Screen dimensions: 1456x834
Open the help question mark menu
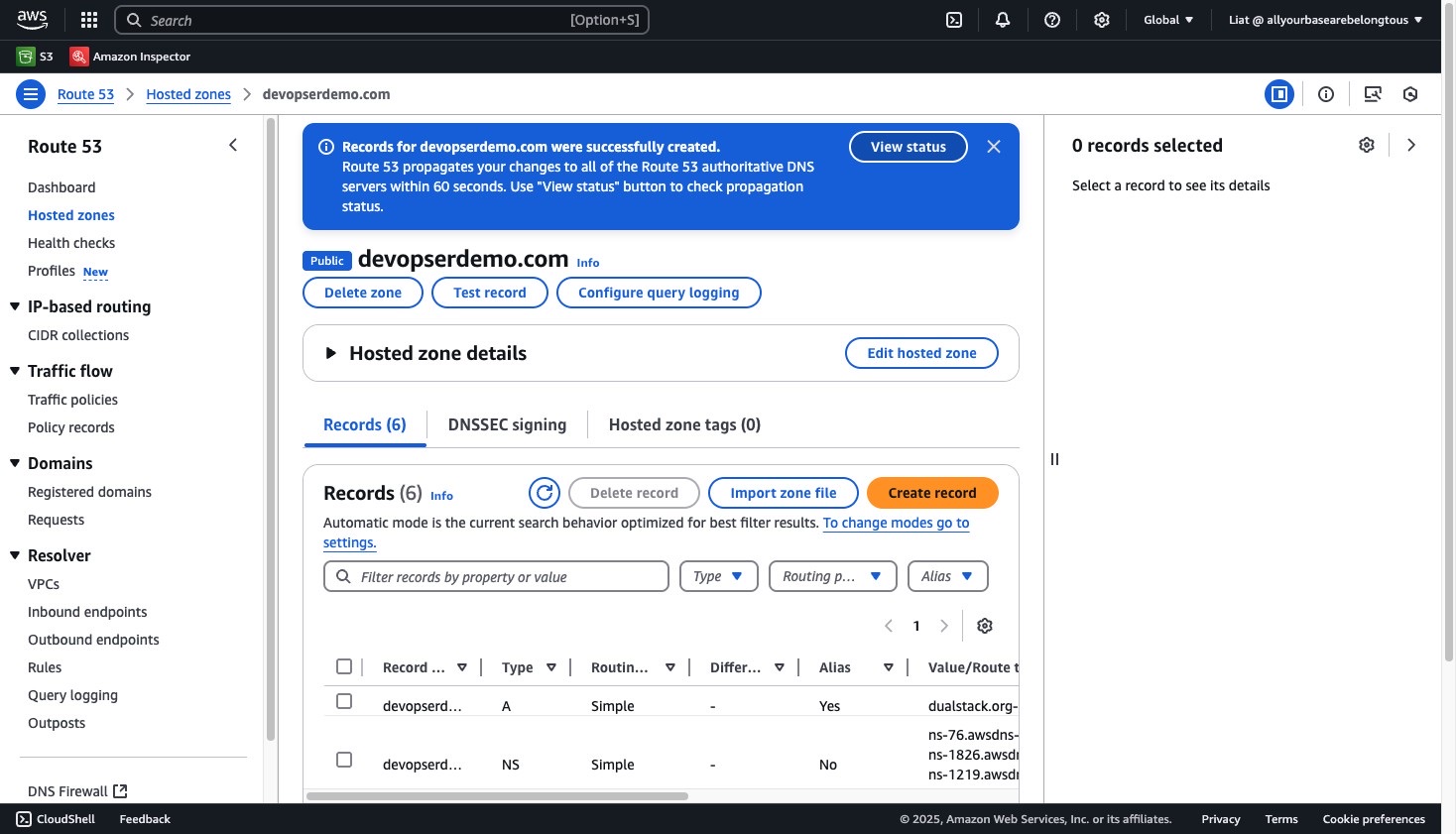(1052, 20)
